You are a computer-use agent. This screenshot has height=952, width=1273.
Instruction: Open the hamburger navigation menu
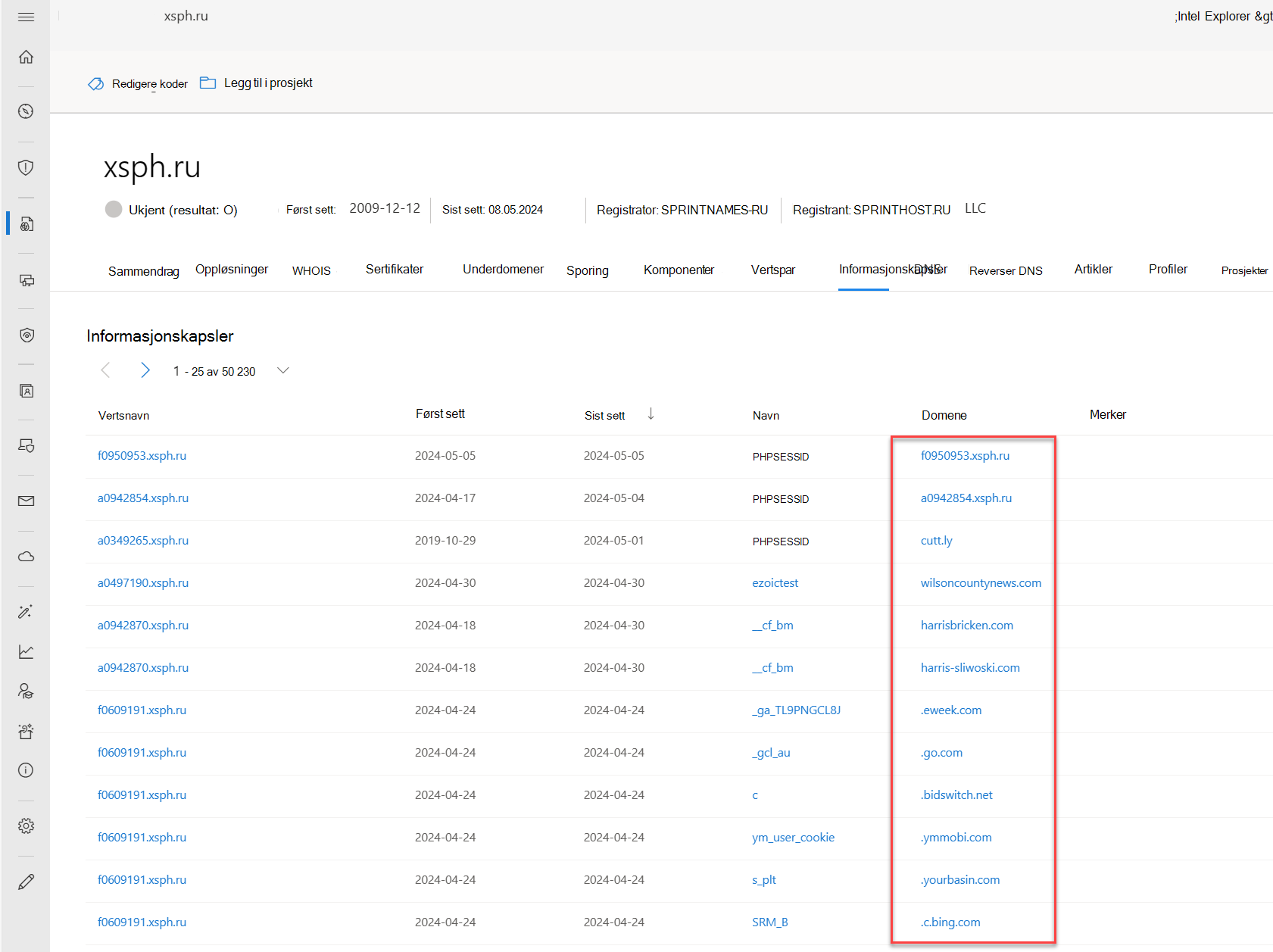(26, 17)
